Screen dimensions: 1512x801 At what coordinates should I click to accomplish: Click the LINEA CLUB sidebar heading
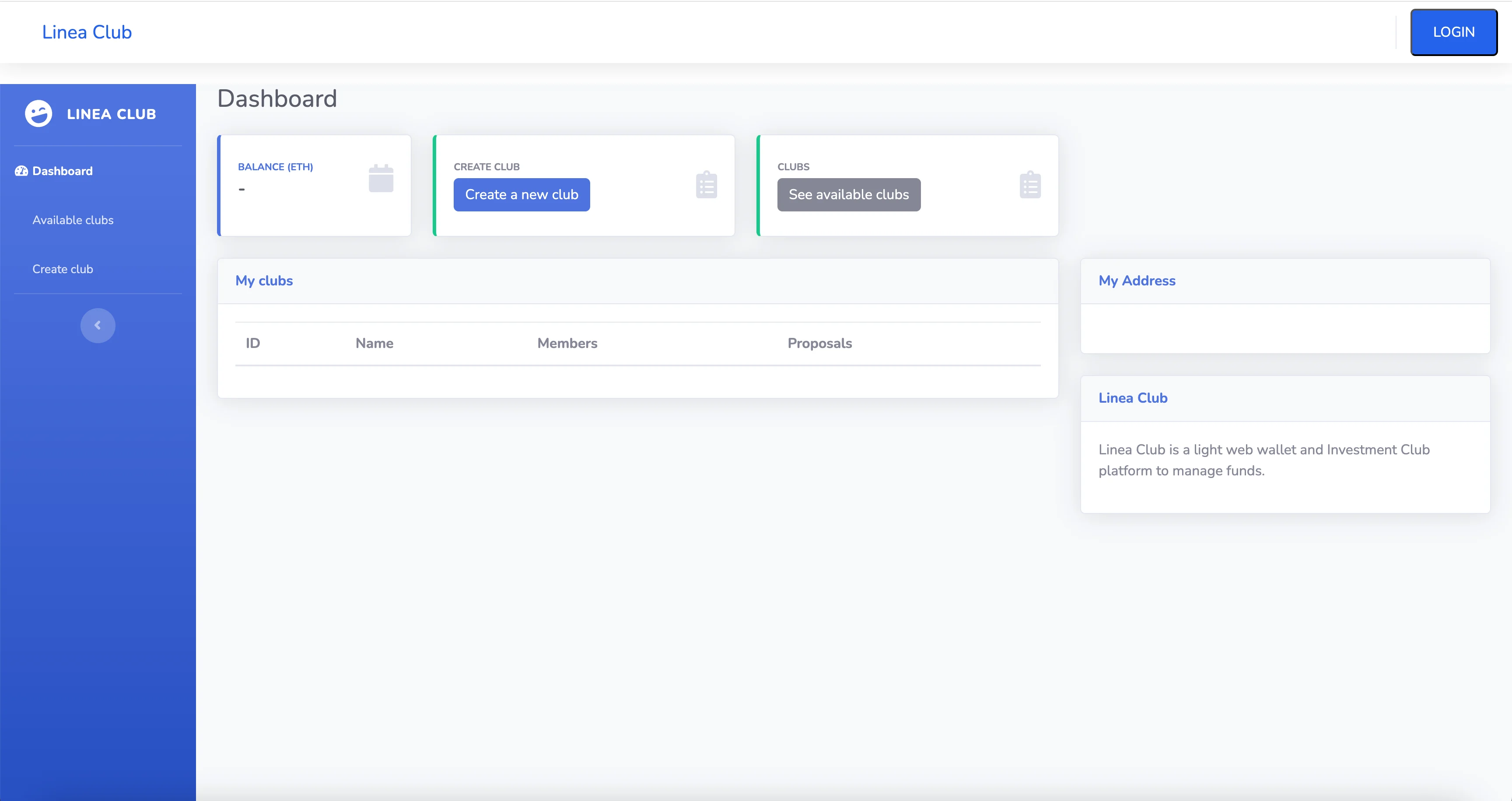[x=112, y=114]
